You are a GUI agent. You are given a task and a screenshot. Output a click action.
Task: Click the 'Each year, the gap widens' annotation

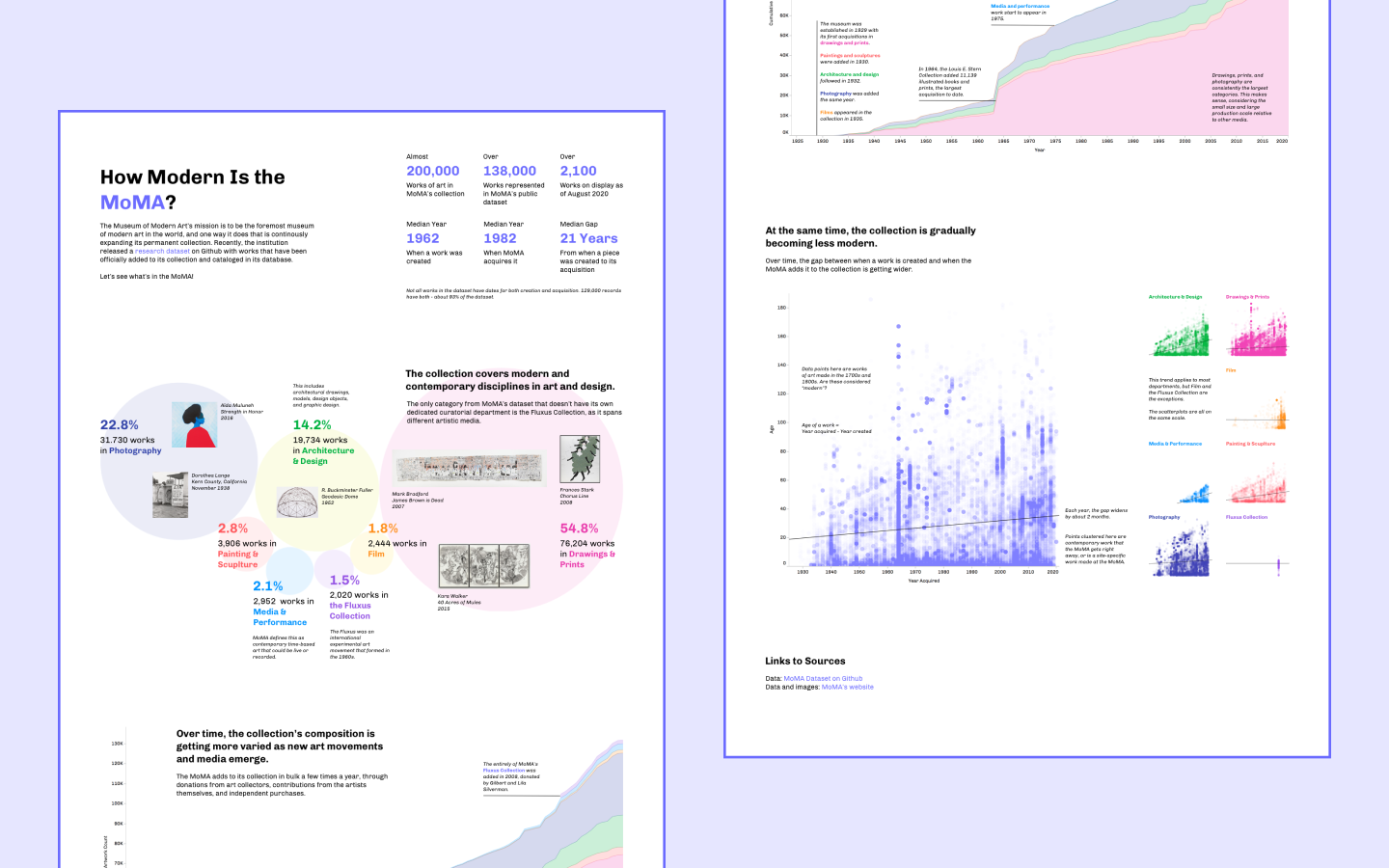coord(1096,514)
